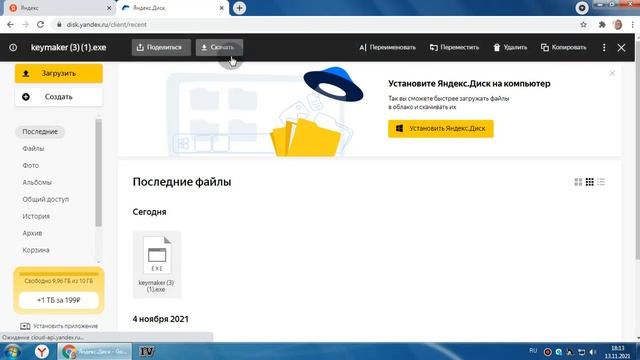Bookmark this page with star icon

coord(584,24)
